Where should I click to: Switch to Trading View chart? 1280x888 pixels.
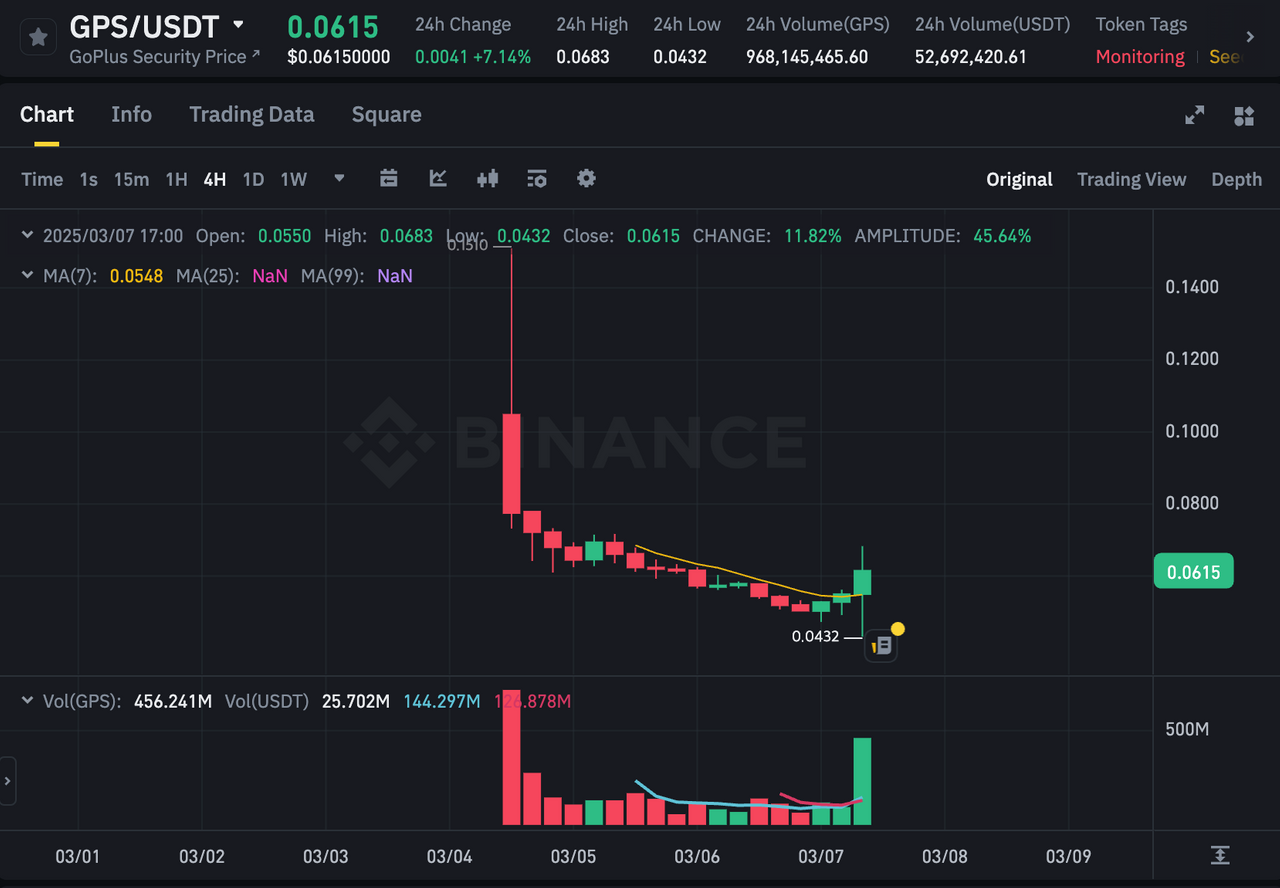tap(1132, 179)
